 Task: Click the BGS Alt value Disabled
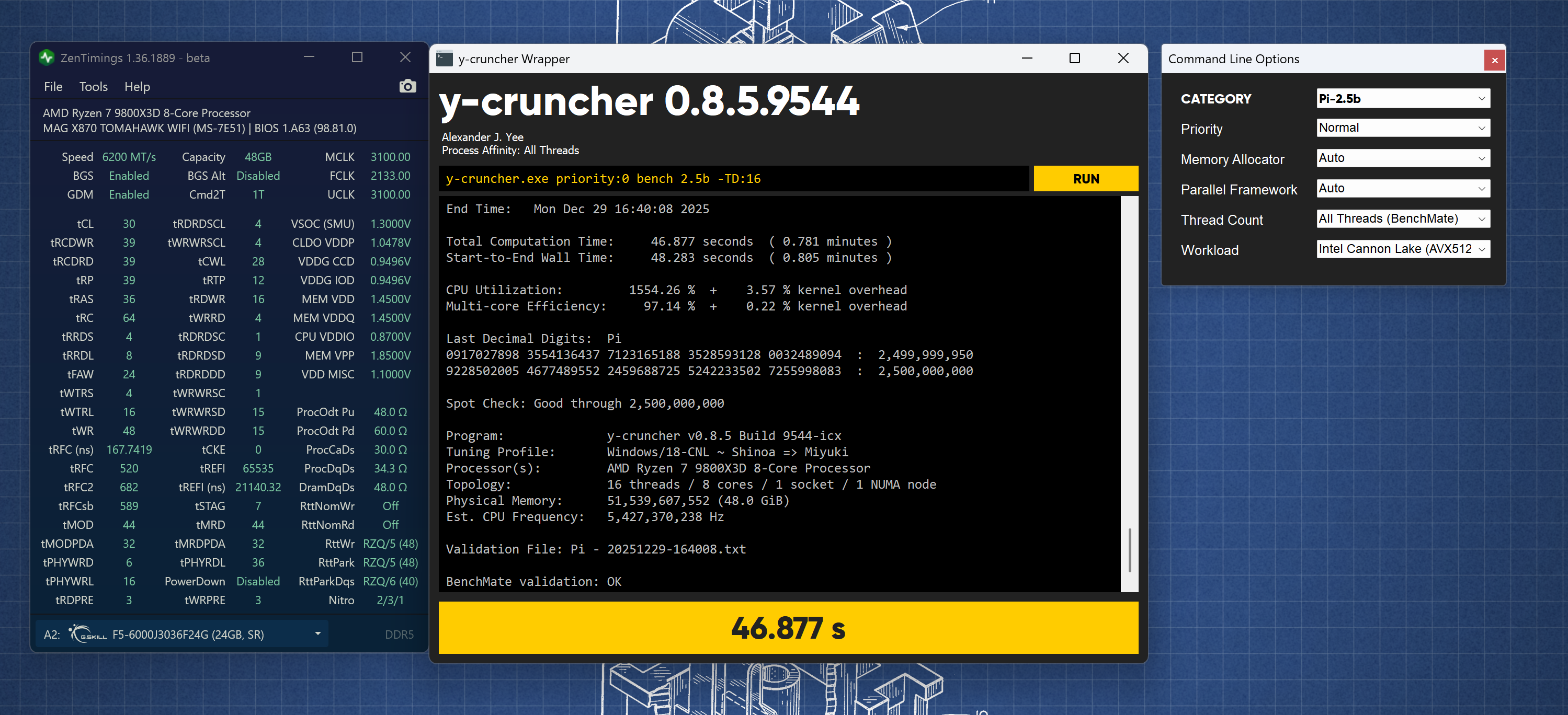coord(258,176)
